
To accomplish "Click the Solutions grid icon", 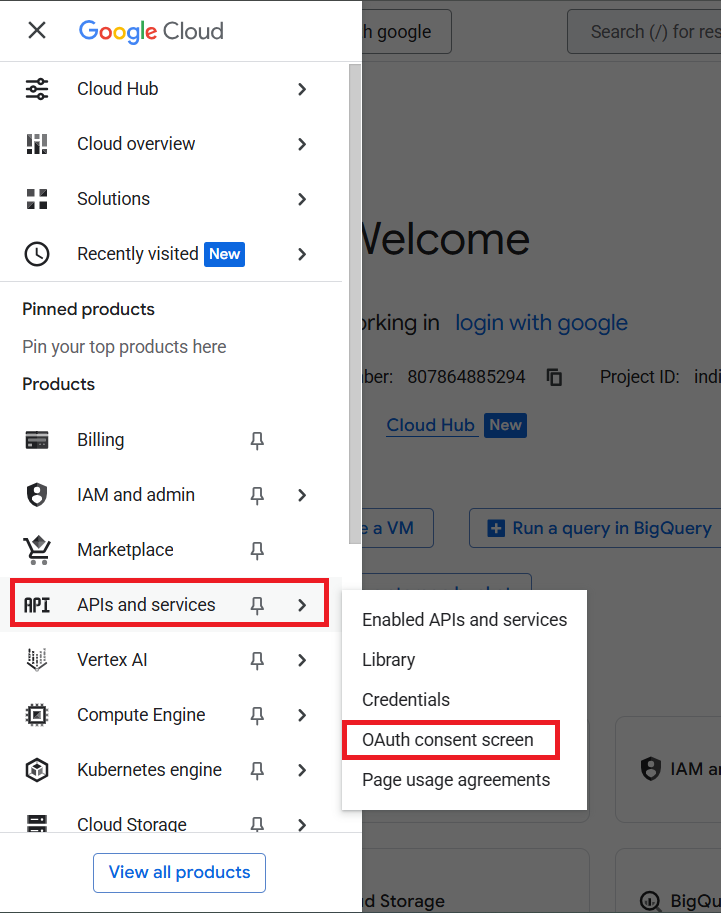I will click(37, 199).
